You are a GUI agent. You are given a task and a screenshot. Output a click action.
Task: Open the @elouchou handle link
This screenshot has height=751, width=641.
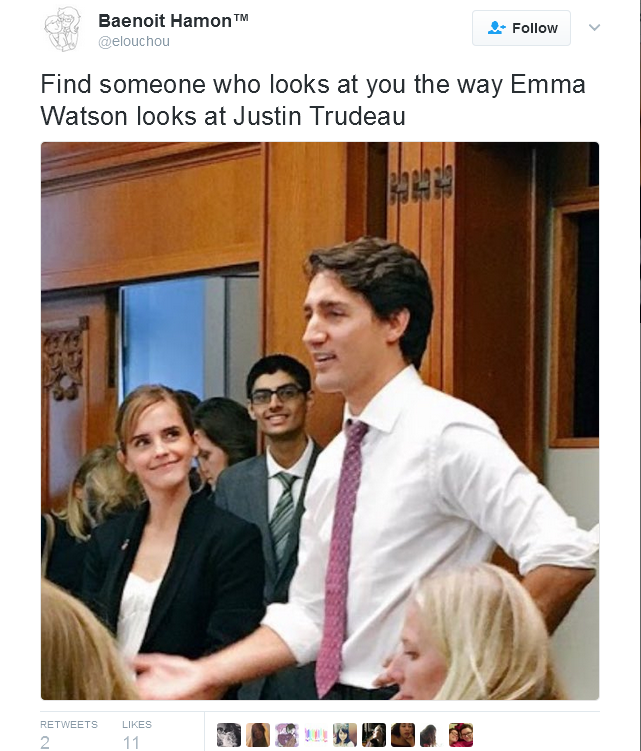(x=134, y=42)
